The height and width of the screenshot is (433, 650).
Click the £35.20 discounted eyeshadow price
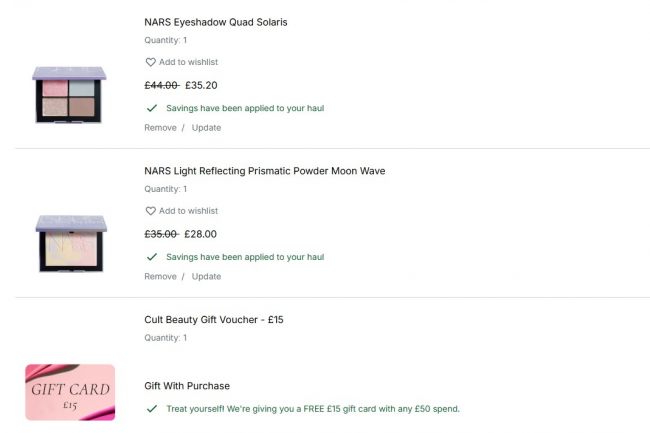pyautogui.click(x=201, y=85)
